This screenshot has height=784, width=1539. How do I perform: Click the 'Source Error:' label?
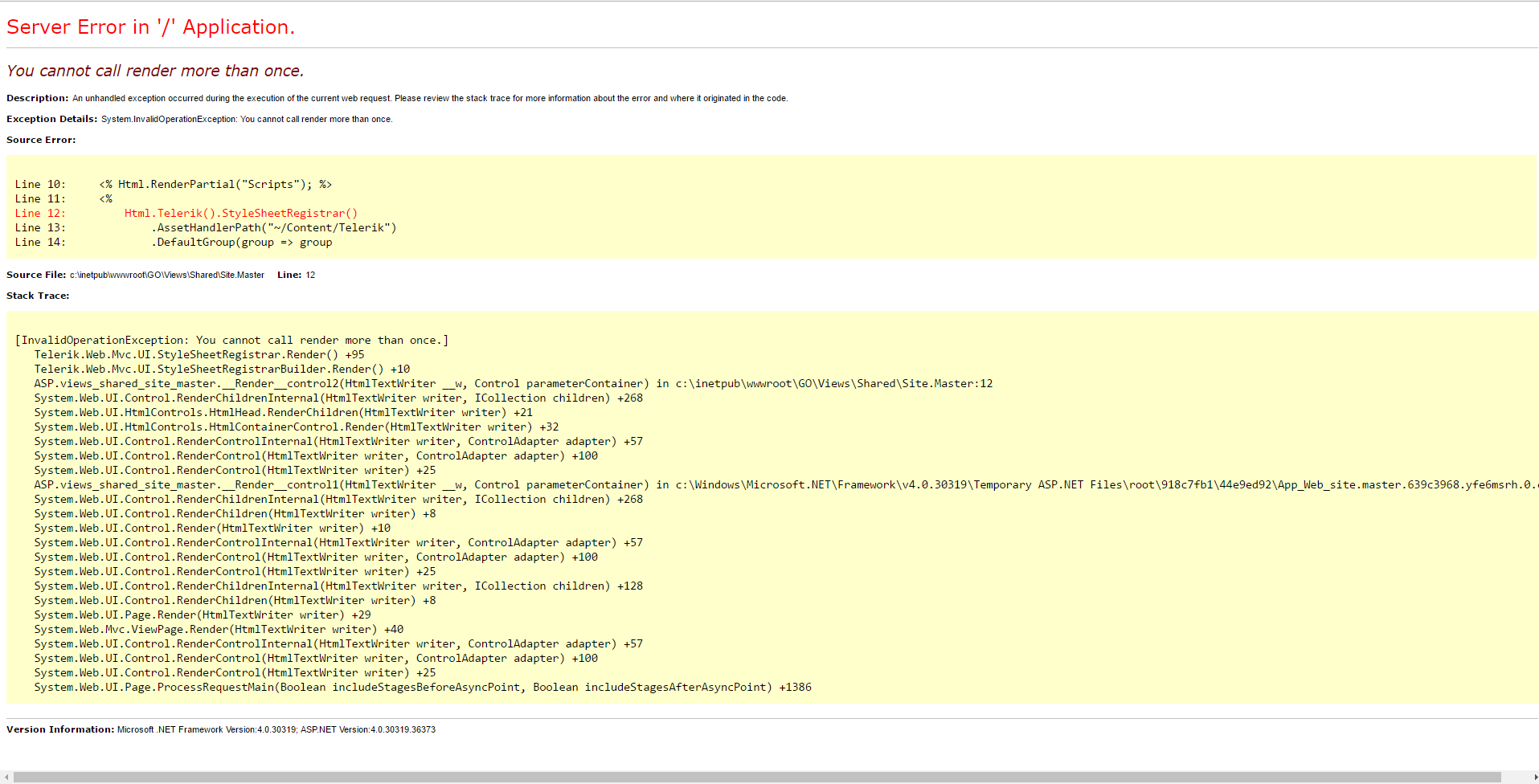41,140
